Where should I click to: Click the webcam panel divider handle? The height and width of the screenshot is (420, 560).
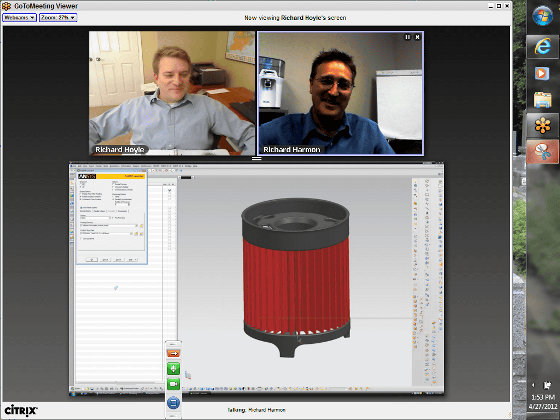click(x=256, y=158)
